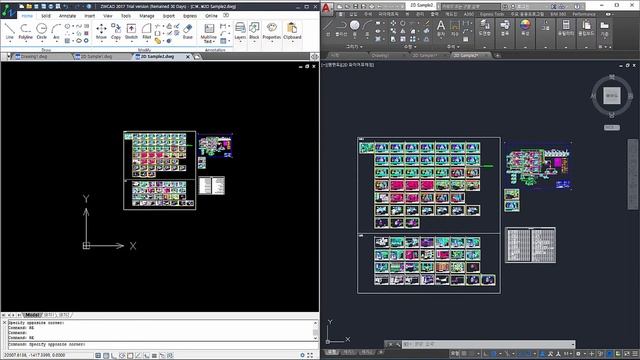This screenshot has height=360, width=640.
Task: Select the Line tool in ZWCAD
Action: [10, 31]
